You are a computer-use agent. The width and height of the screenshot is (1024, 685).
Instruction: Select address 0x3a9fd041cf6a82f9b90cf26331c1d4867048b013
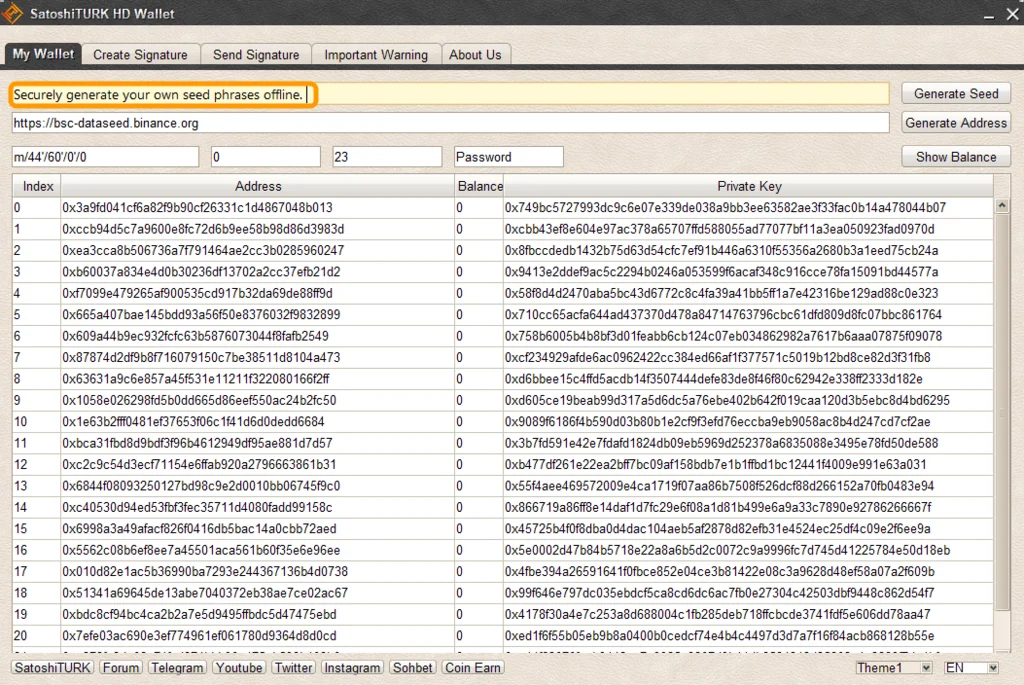tap(197, 208)
